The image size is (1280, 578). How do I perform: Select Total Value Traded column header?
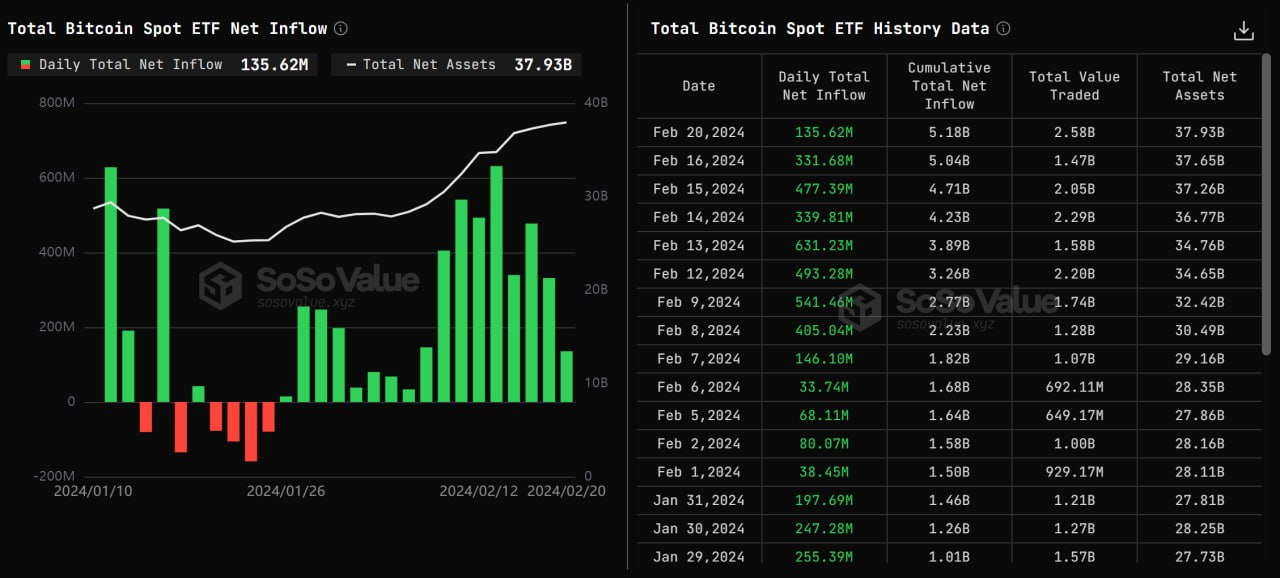pyautogui.click(x=1074, y=86)
